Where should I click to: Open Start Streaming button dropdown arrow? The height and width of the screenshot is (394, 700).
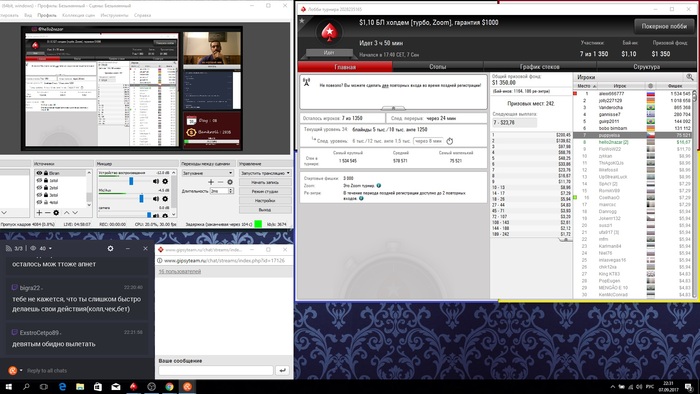(x=288, y=173)
